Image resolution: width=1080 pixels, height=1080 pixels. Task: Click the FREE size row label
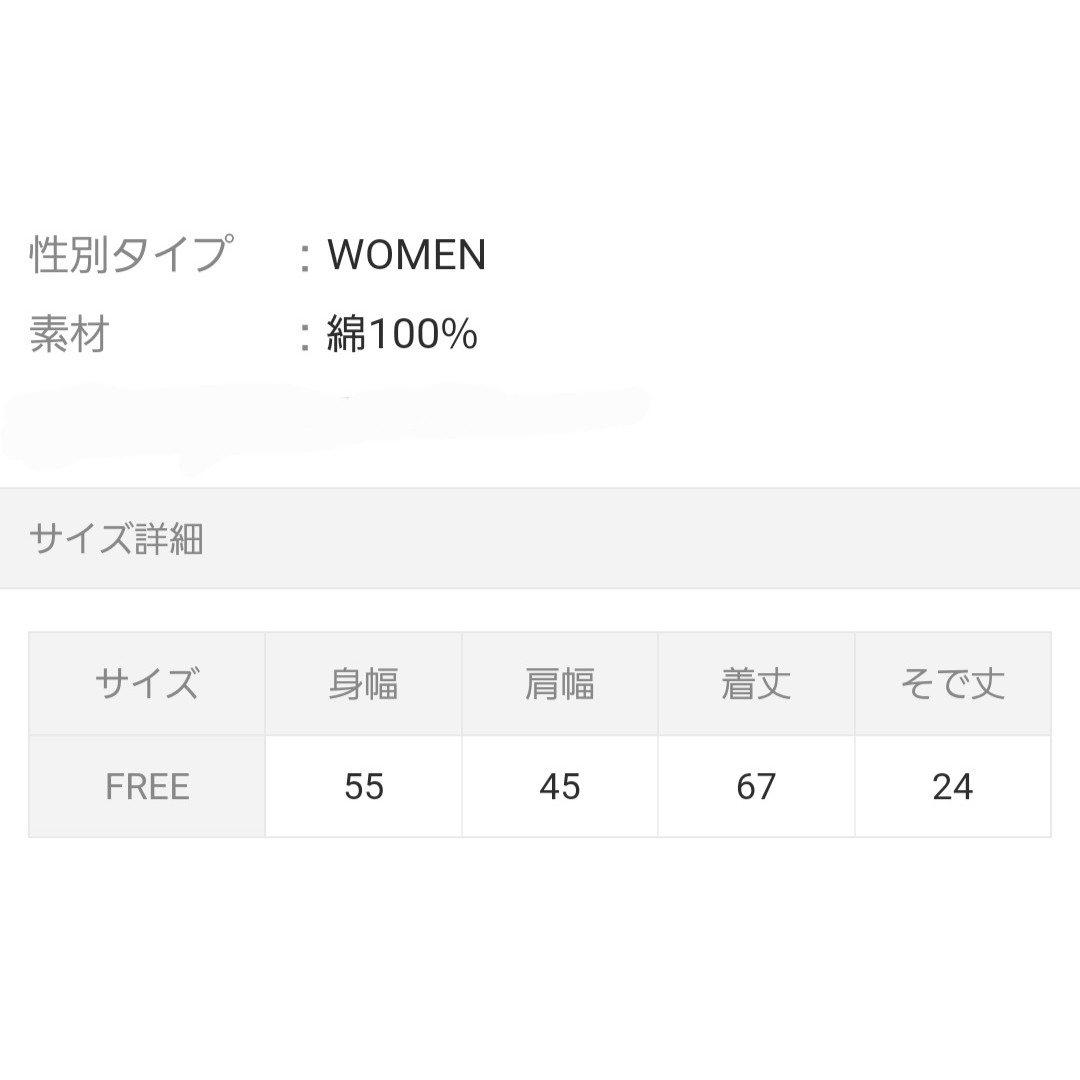[x=147, y=786]
